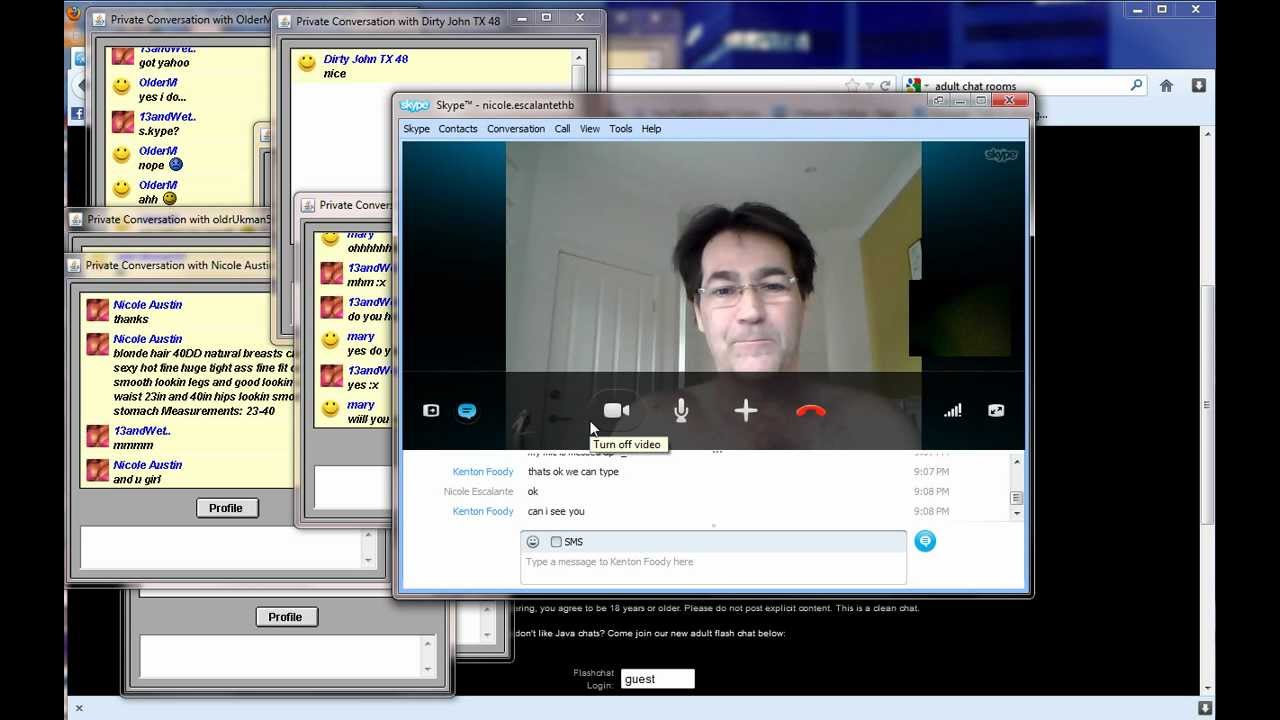Viewport: 1280px width, 720px height.
Task: Click Java icon of oldrUkman conversation window
Action: pyautogui.click(x=76, y=219)
